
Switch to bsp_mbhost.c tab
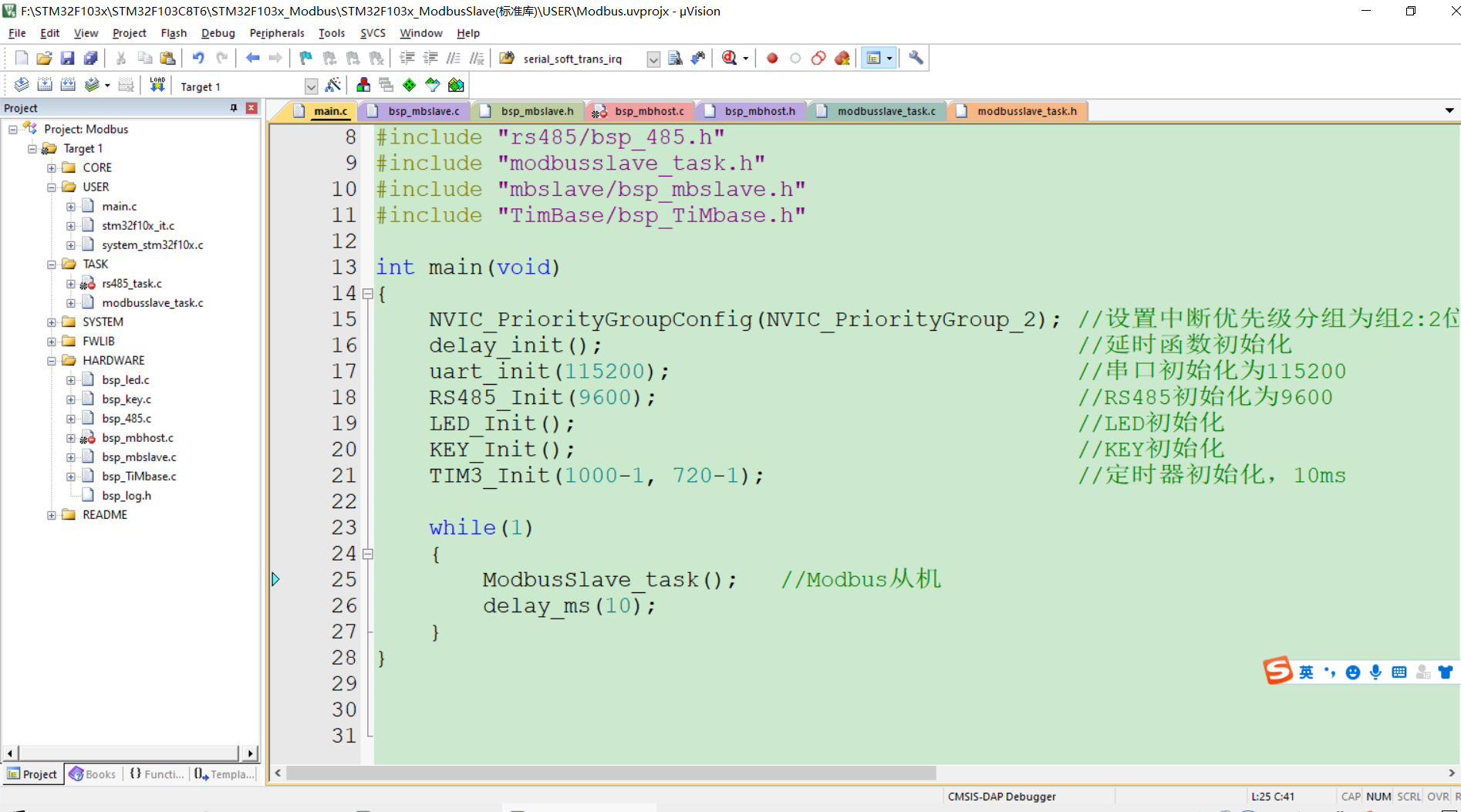pos(640,111)
